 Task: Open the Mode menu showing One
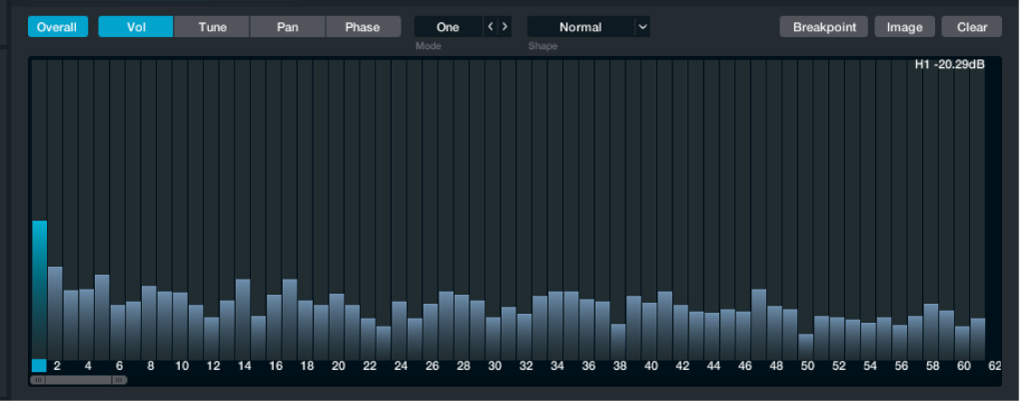tap(448, 27)
